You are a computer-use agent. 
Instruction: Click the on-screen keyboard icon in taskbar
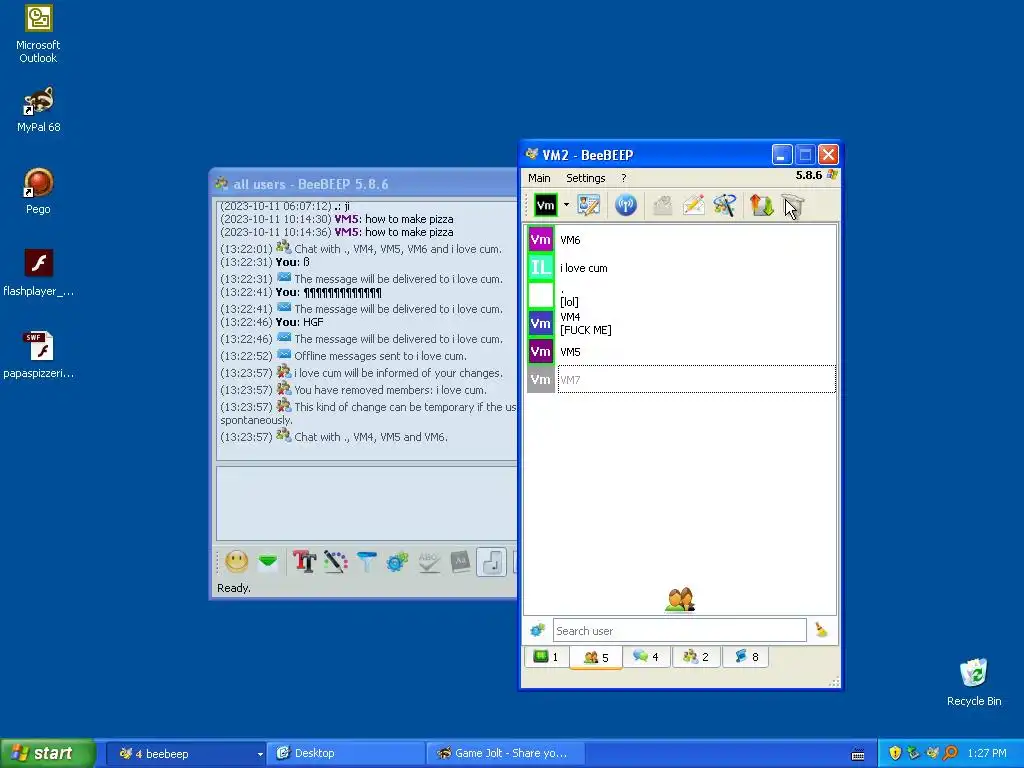pyautogui.click(x=858, y=754)
